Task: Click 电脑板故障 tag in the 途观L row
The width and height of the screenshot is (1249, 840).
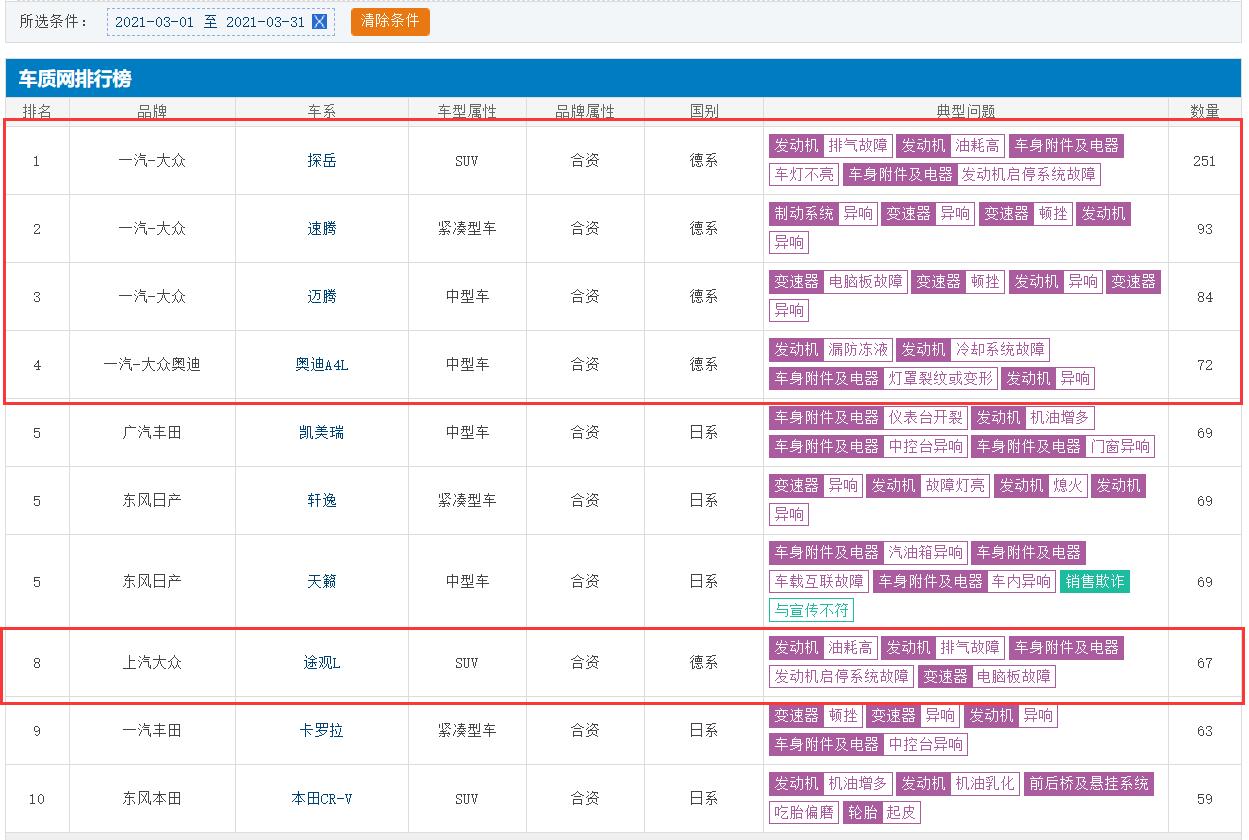Action: [x=1014, y=677]
